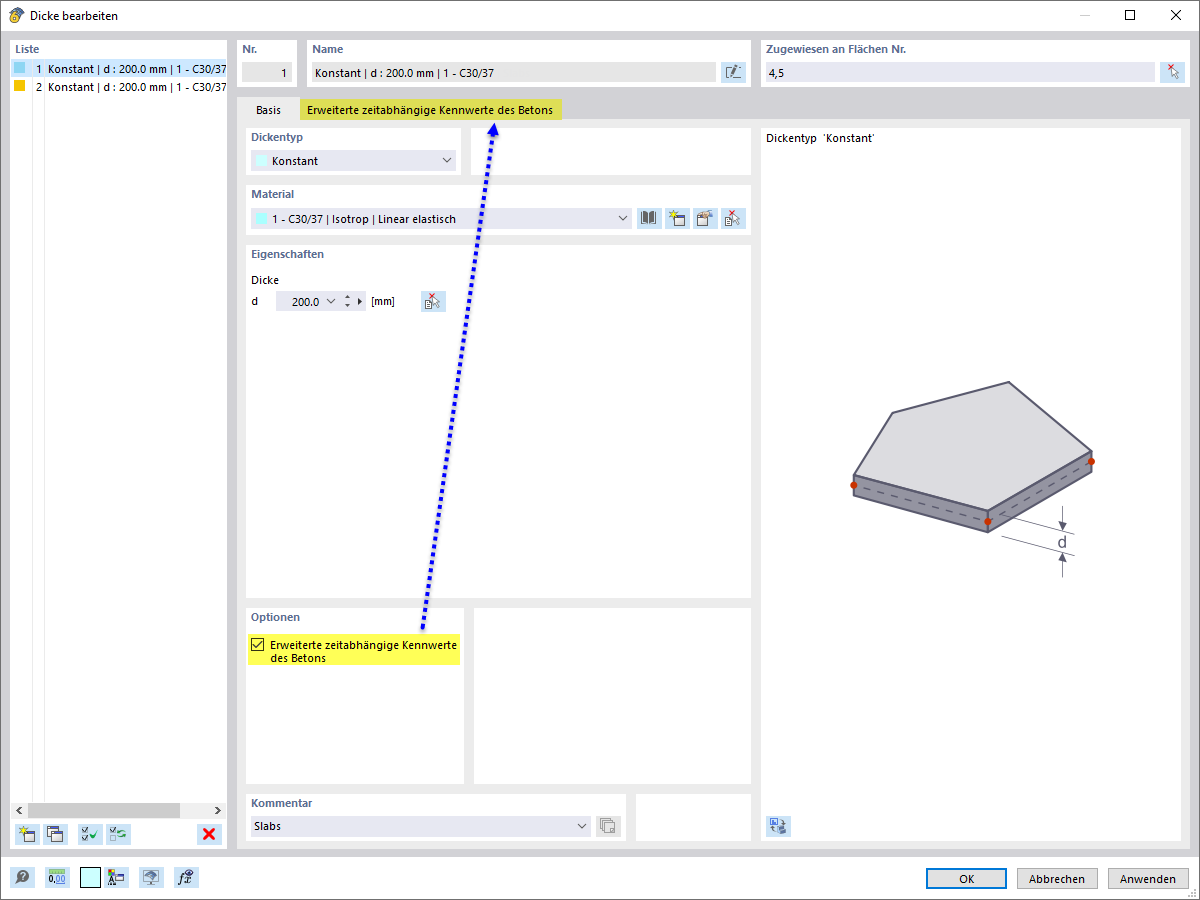Invert the list selection
The width and height of the screenshot is (1200, 900).
118,834
